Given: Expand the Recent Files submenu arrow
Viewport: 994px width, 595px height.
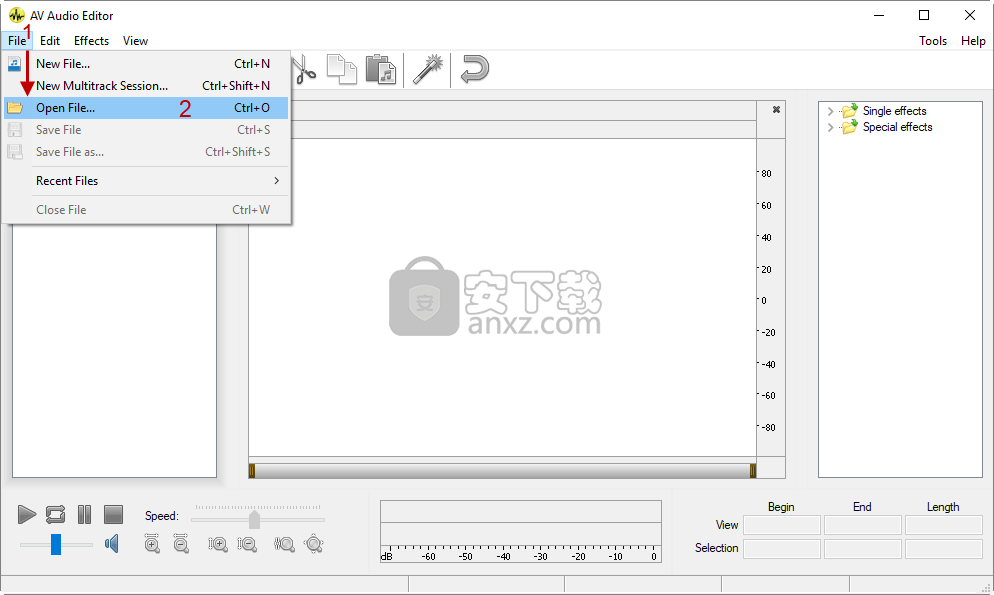Looking at the screenshot, I should 276,181.
